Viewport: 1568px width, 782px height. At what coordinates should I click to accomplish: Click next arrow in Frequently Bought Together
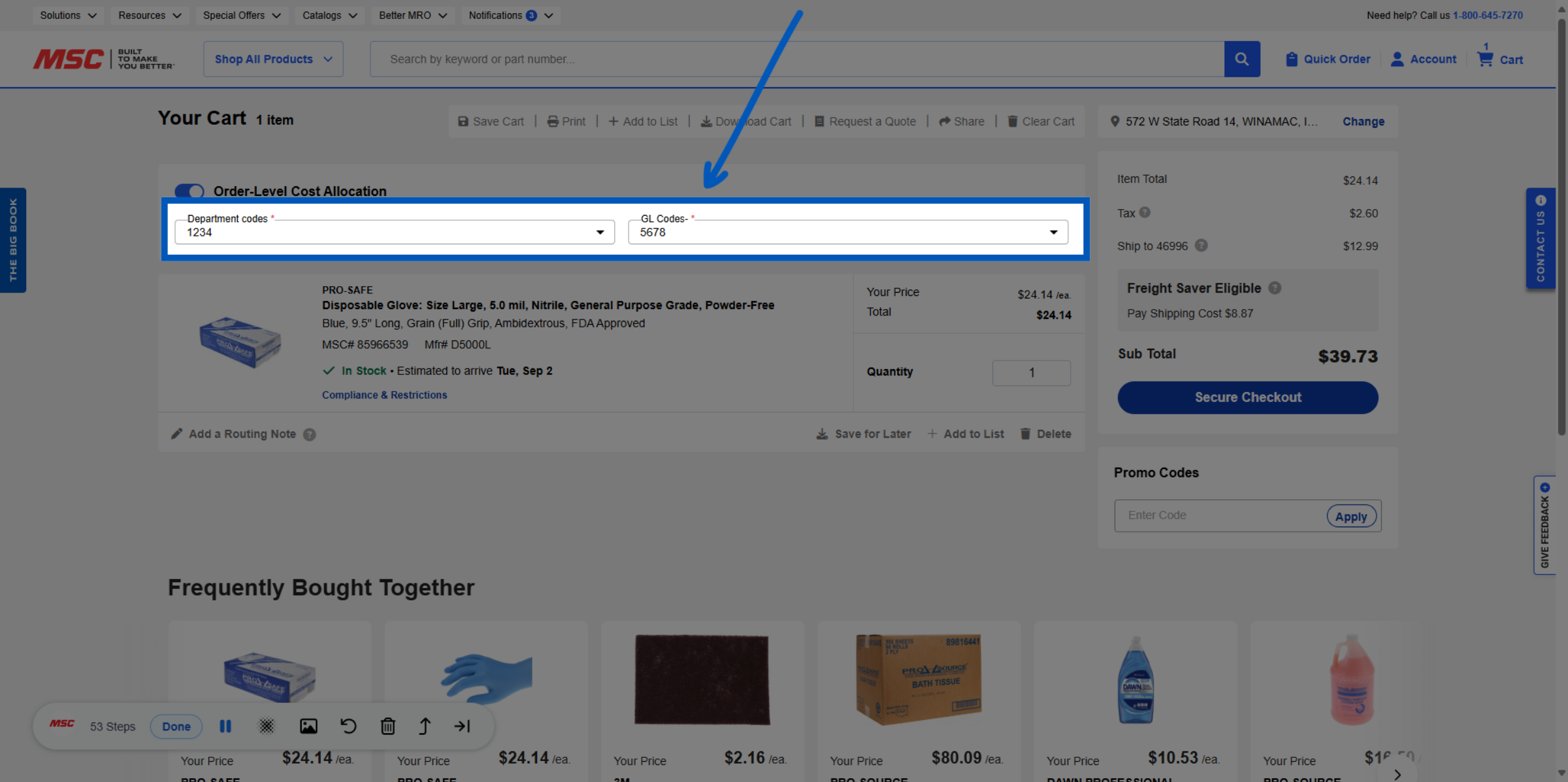coord(1397,775)
